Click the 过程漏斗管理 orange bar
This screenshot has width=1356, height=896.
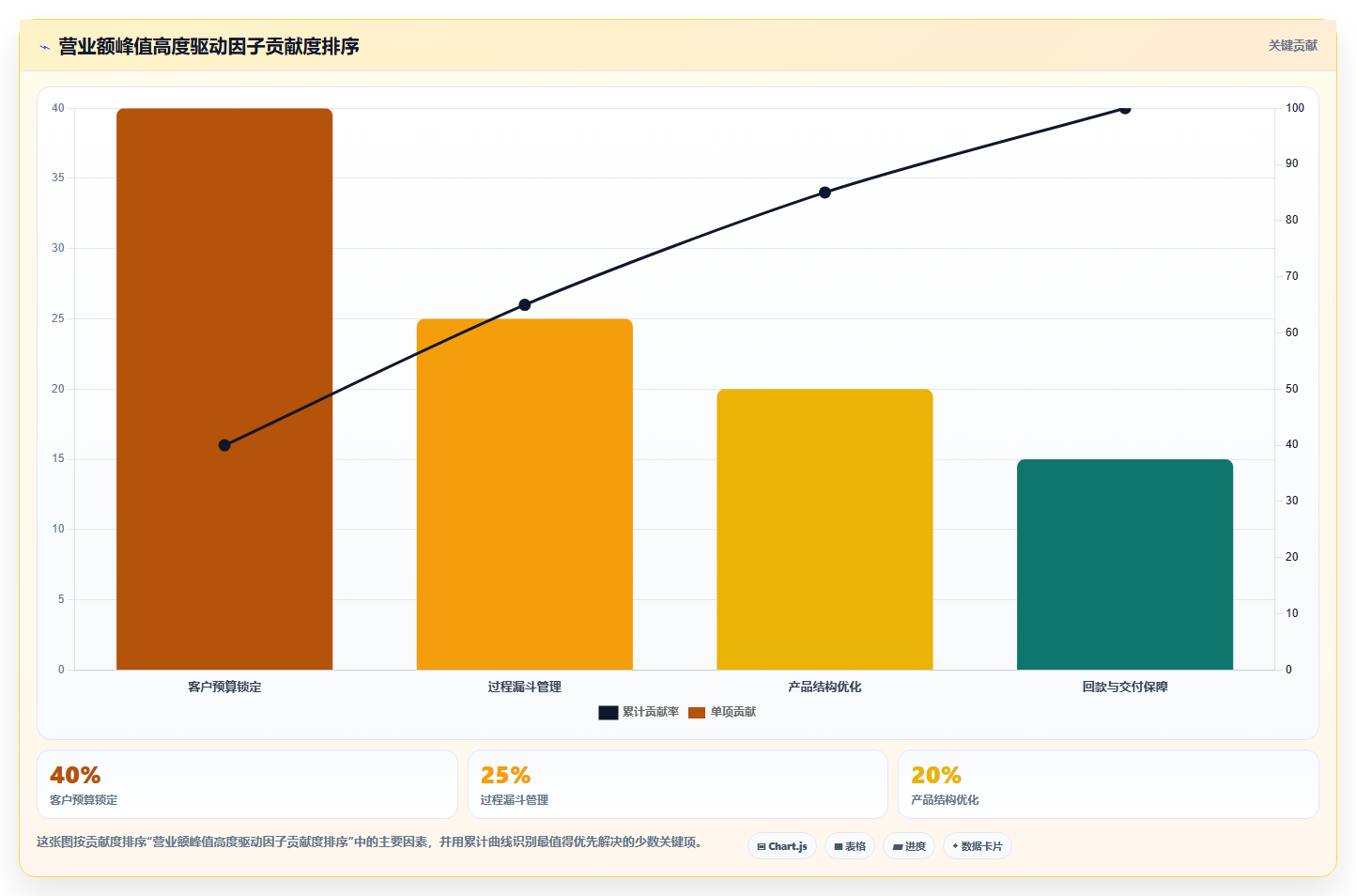pyautogui.click(x=525, y=494)
